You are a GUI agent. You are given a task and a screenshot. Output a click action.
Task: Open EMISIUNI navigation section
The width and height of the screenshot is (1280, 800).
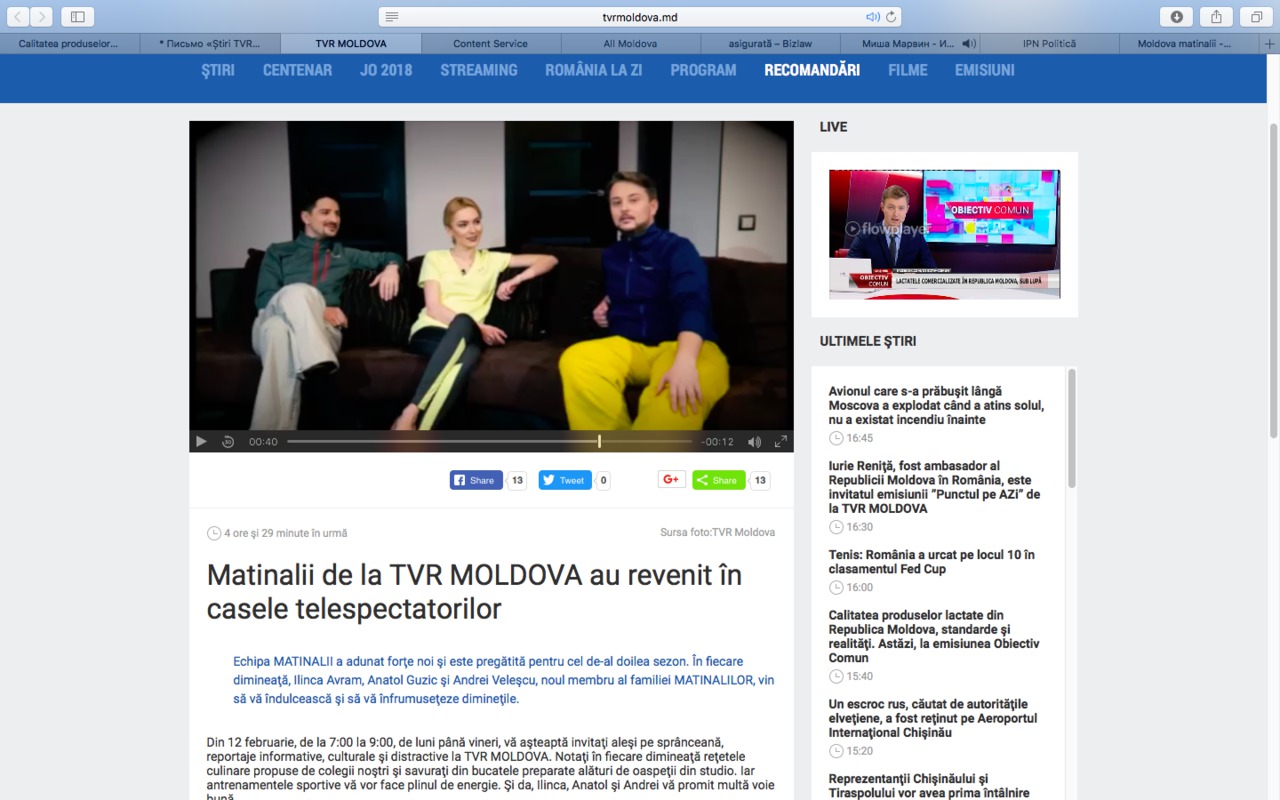click(x=985, y=70)
